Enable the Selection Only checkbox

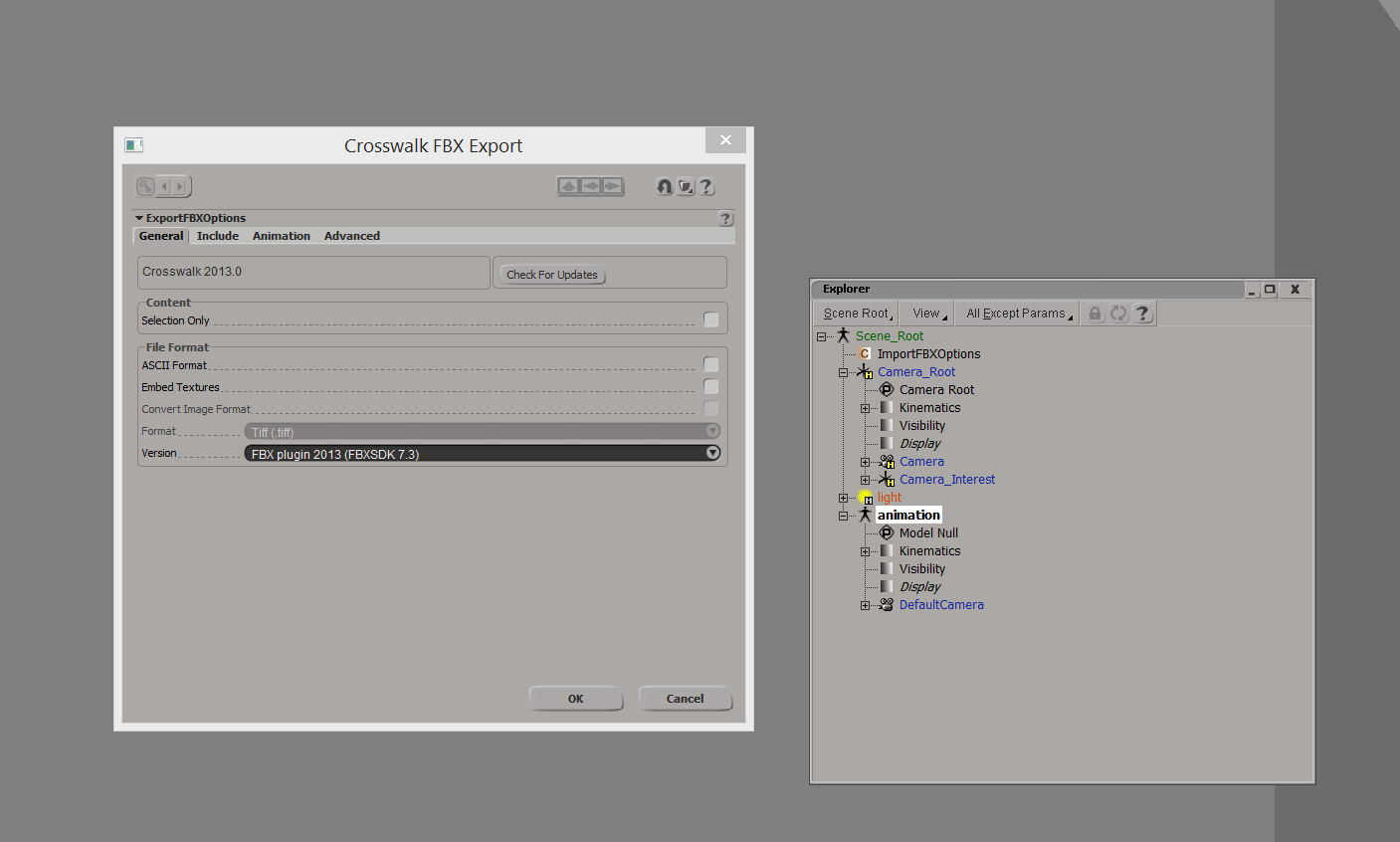[x=711, y=320]
